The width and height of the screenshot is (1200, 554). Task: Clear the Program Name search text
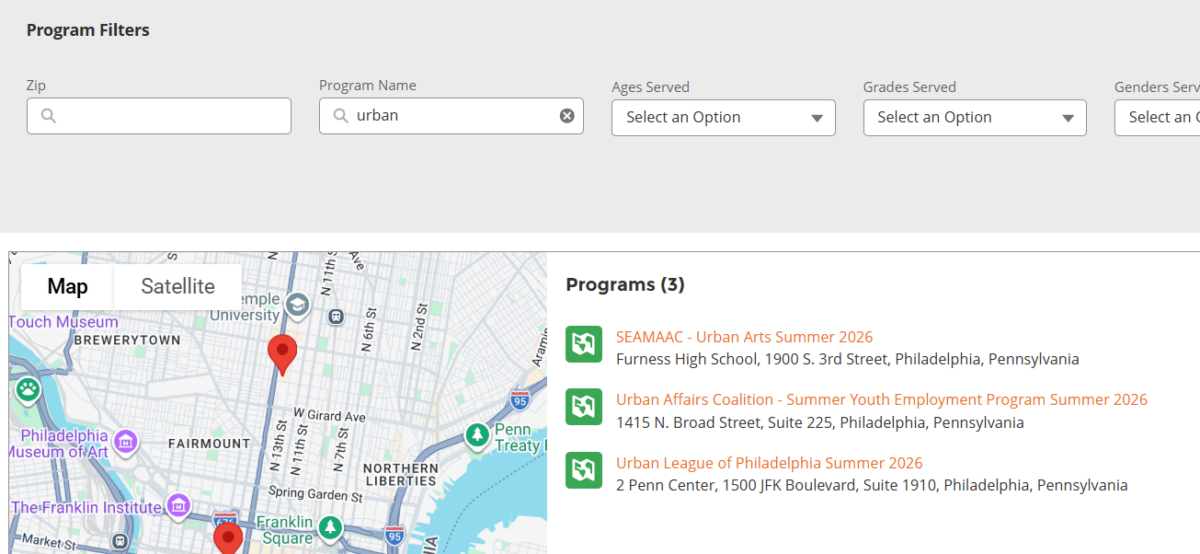pyautogui.click(x=567, y=116)
